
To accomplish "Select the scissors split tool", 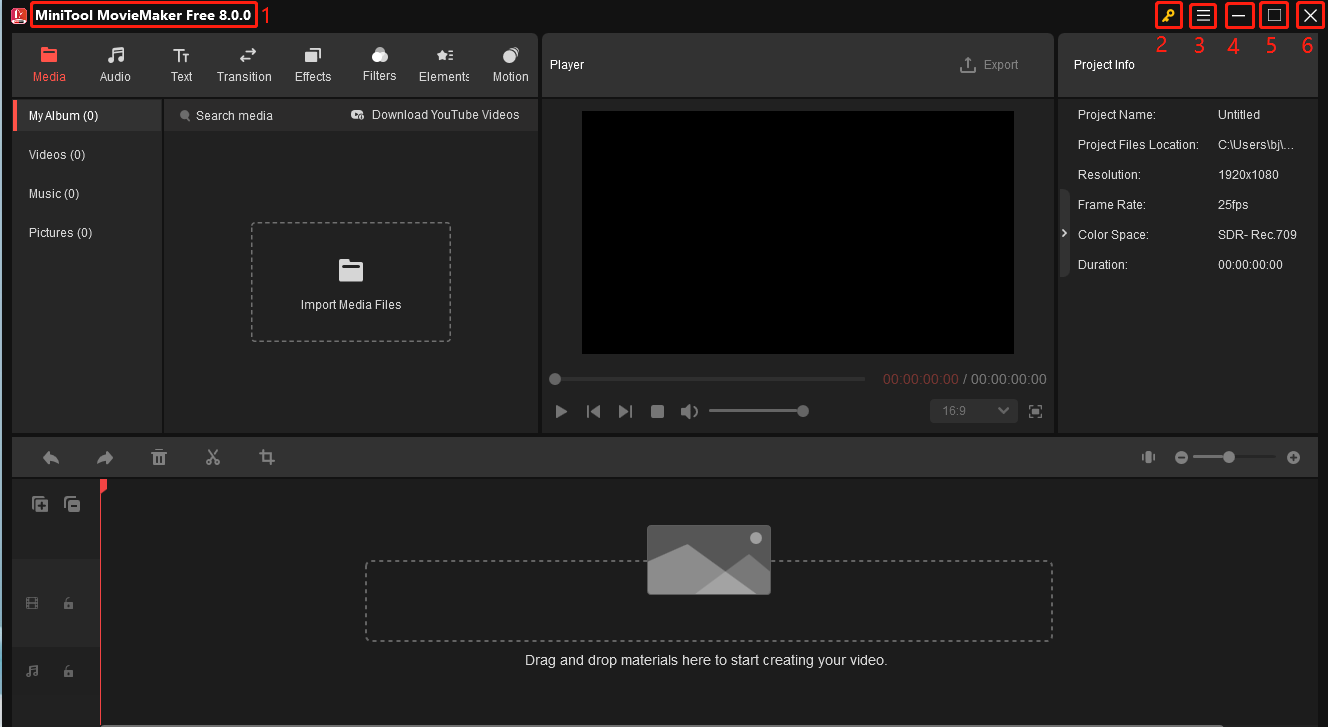I will point(213,457).
